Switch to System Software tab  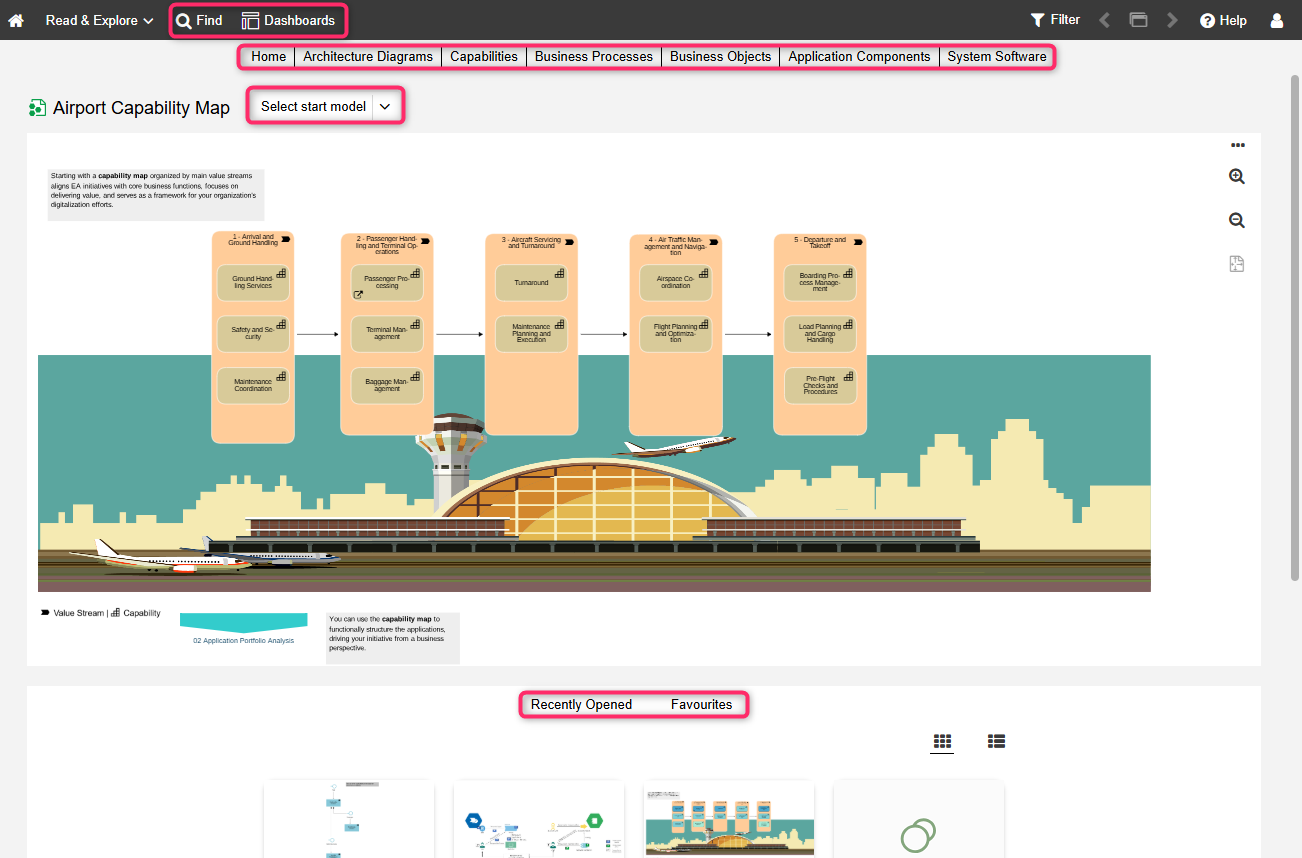(997, 57)
